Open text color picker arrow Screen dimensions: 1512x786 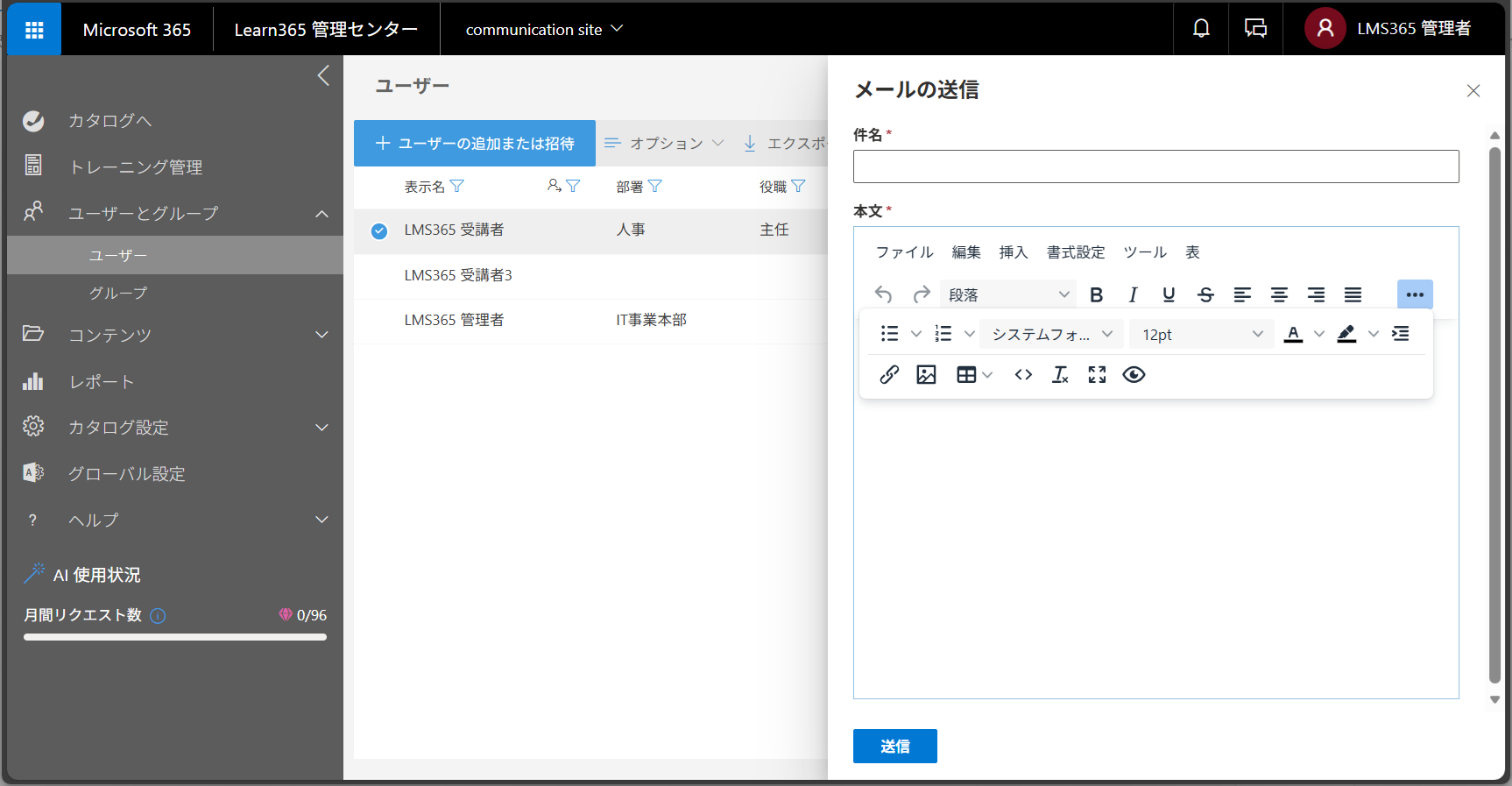[x=1319, y=334]
